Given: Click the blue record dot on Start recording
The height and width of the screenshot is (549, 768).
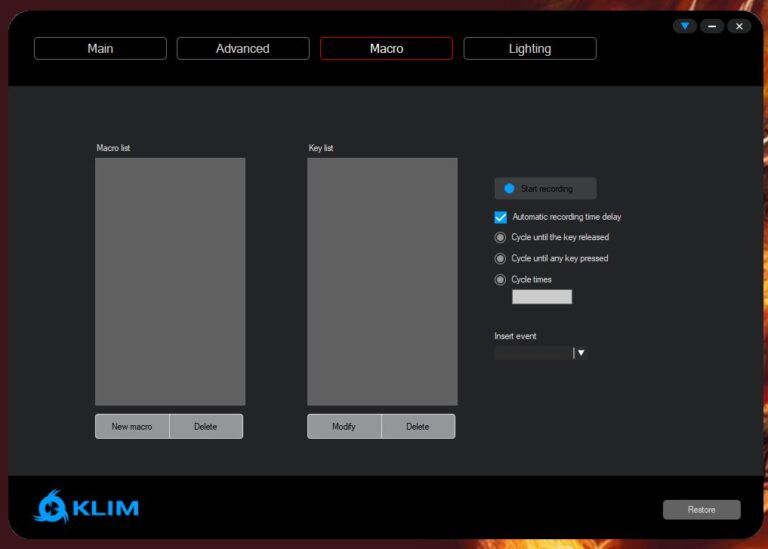Looking at the screenshot, I should (x=509, y=188).
